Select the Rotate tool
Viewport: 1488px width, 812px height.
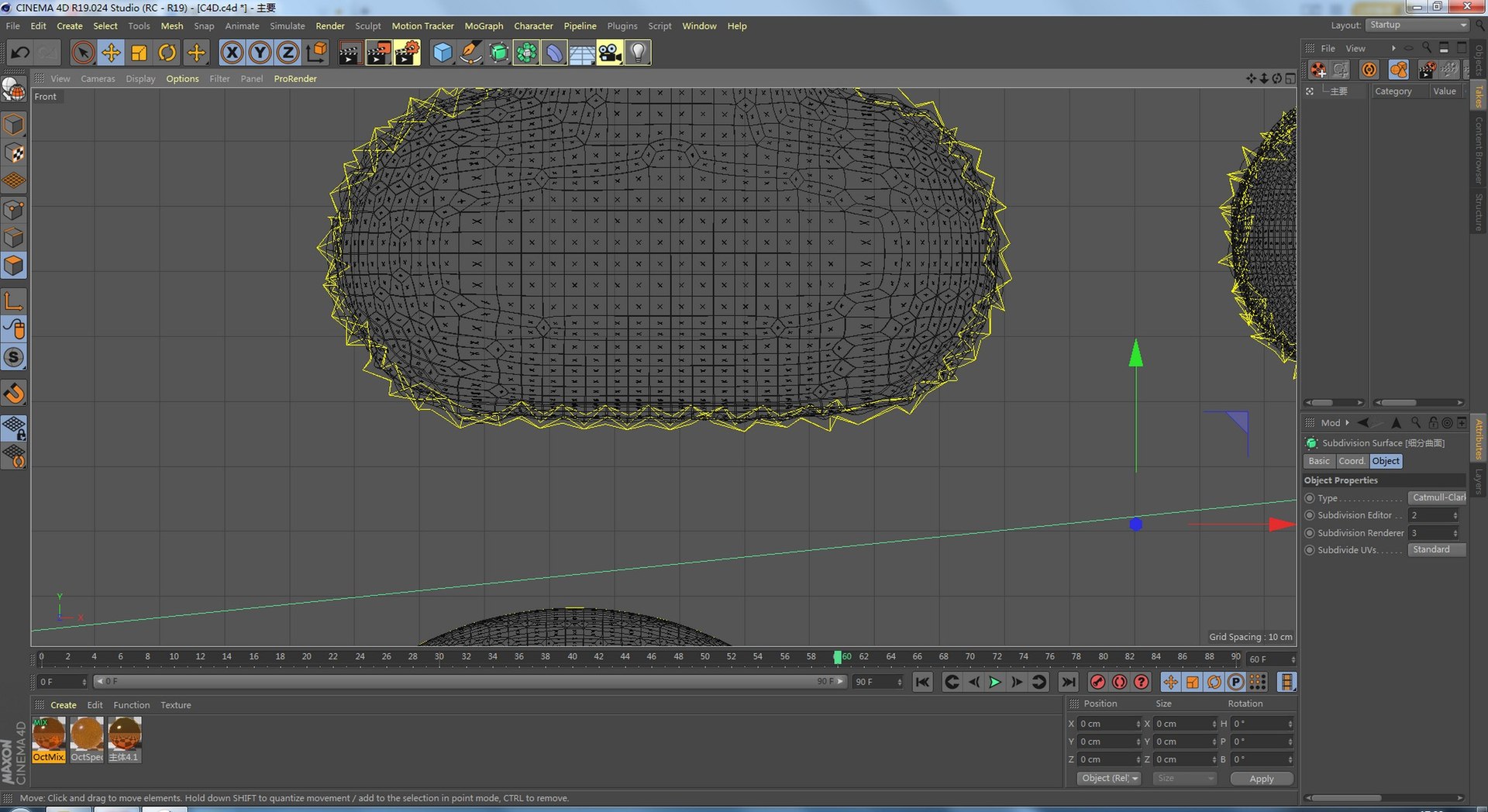click(167, 53)
